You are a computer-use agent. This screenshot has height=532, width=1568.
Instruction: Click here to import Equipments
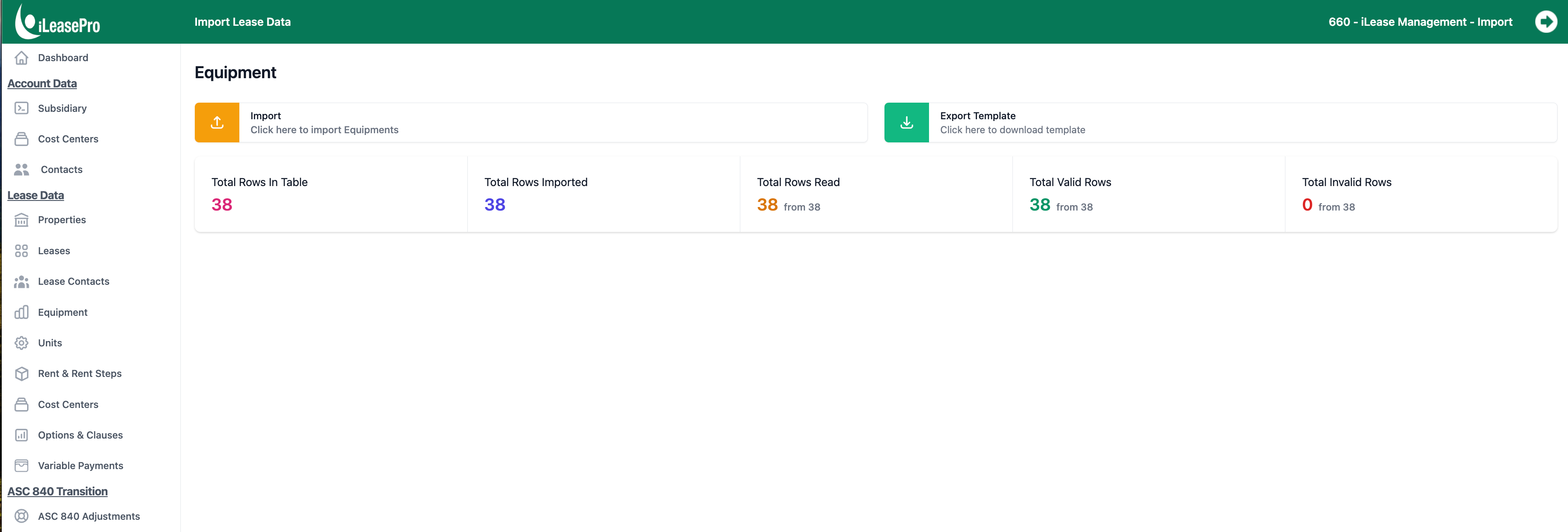click(325, 130)
